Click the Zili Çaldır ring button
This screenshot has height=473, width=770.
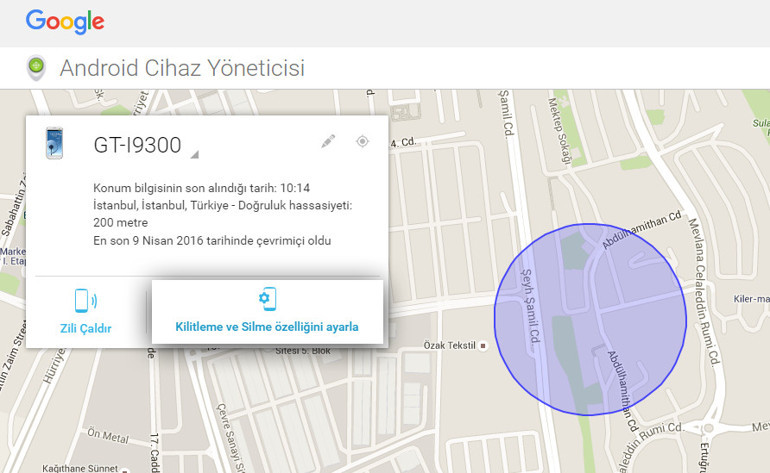(86, 312)
